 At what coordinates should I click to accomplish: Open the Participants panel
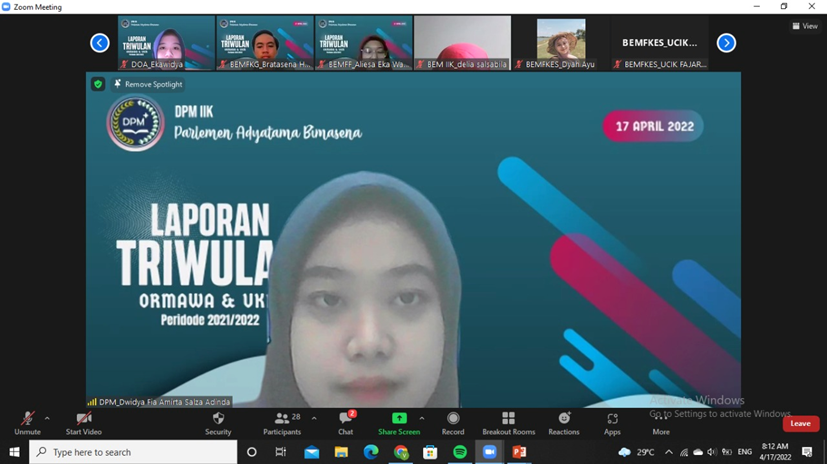point(281,423)
